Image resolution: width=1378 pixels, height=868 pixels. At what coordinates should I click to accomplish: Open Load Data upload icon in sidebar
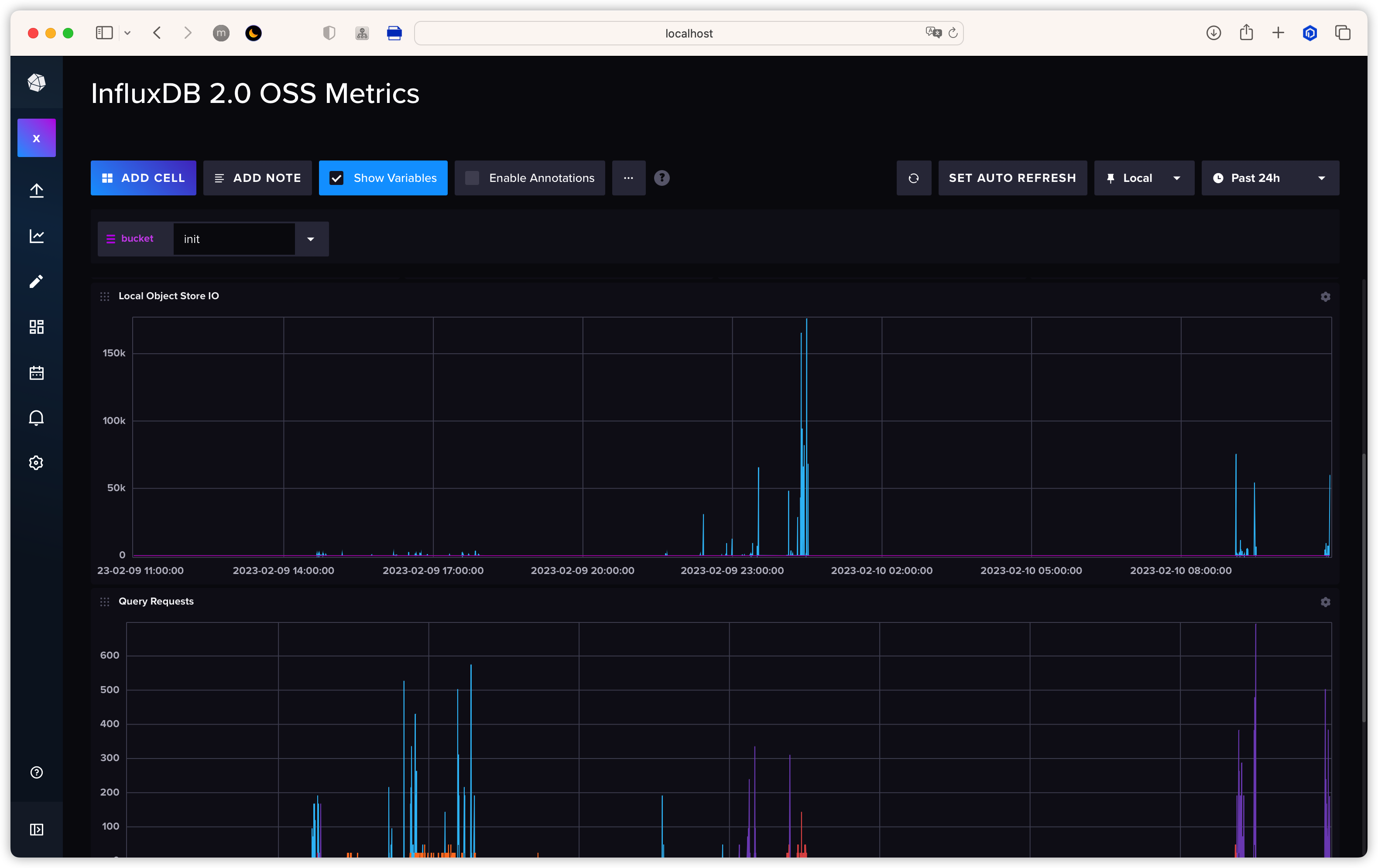tap(36, 191)
